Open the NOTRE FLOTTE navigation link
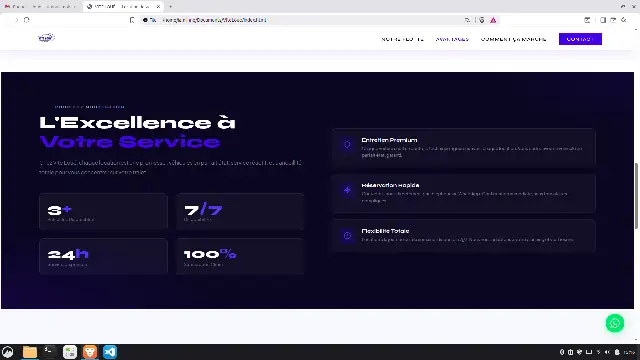Viewport: 640px width, 360px height. click(402, 39)
